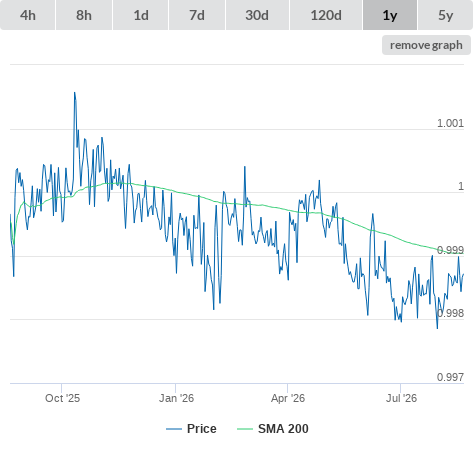
Task: Choose the 1d time range tab
Action: click(x=141, y=15)
